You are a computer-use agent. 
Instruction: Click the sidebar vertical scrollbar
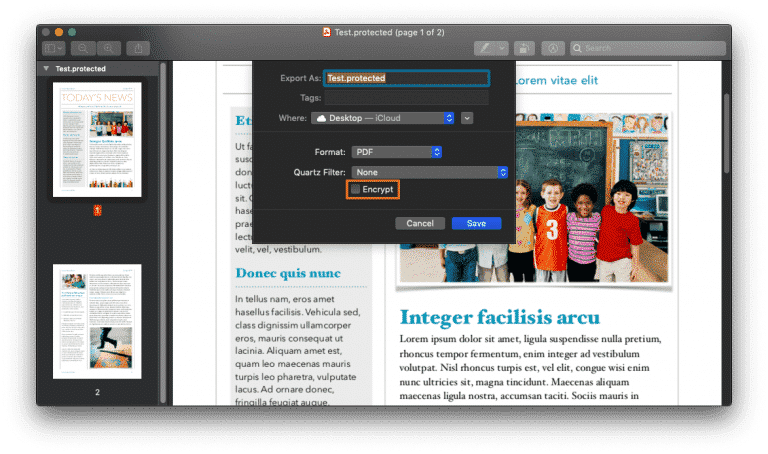click(x=163, y=233)
